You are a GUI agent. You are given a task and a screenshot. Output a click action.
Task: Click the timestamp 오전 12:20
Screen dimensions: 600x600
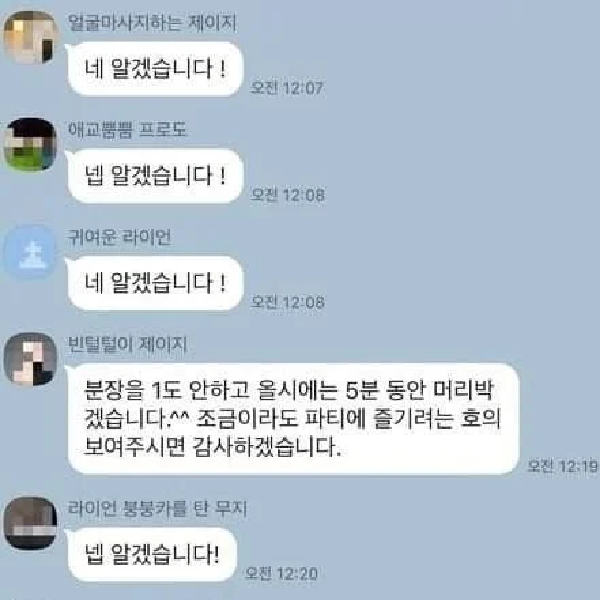(281, 573)
